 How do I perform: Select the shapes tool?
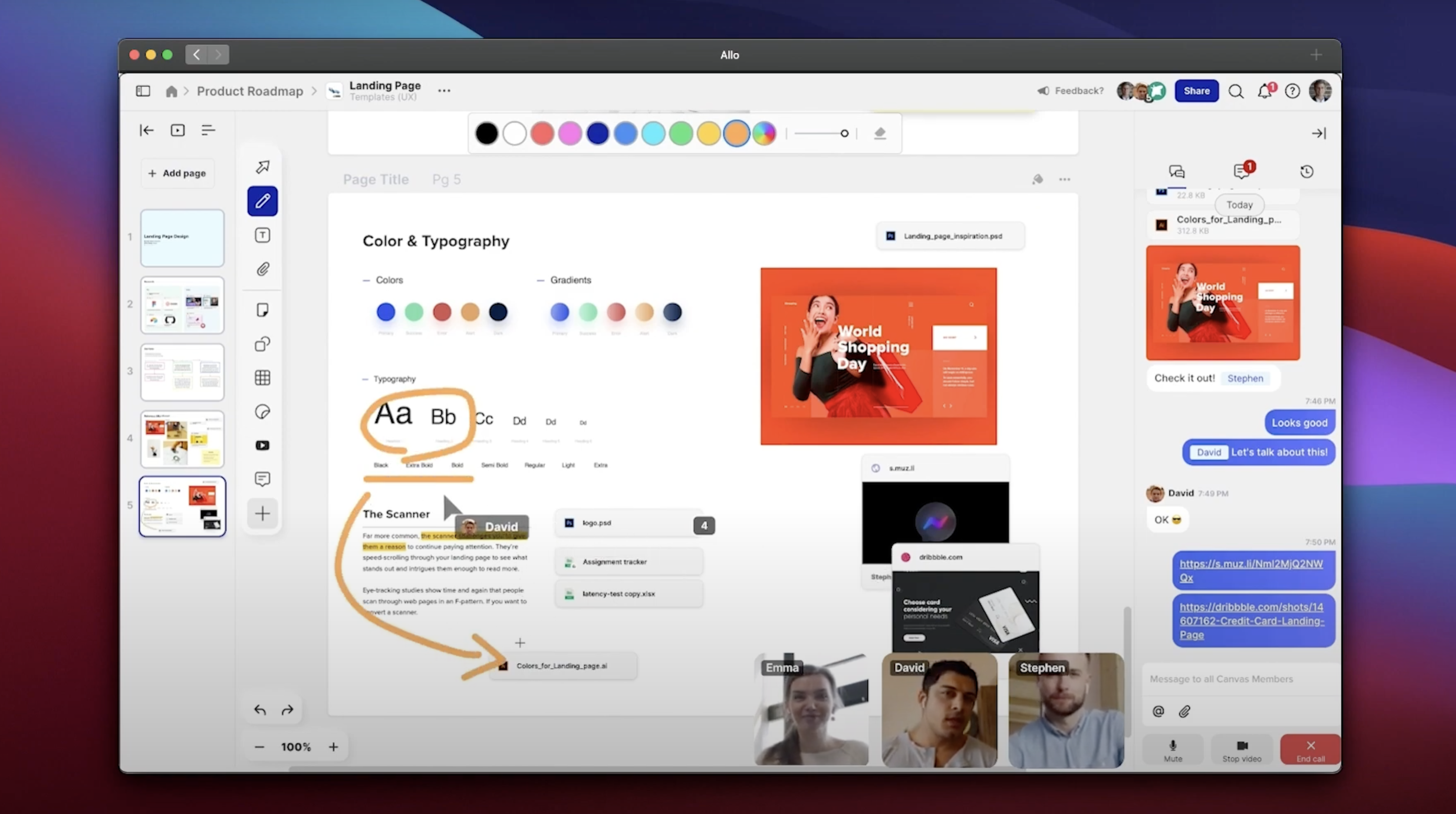(262, 344)
